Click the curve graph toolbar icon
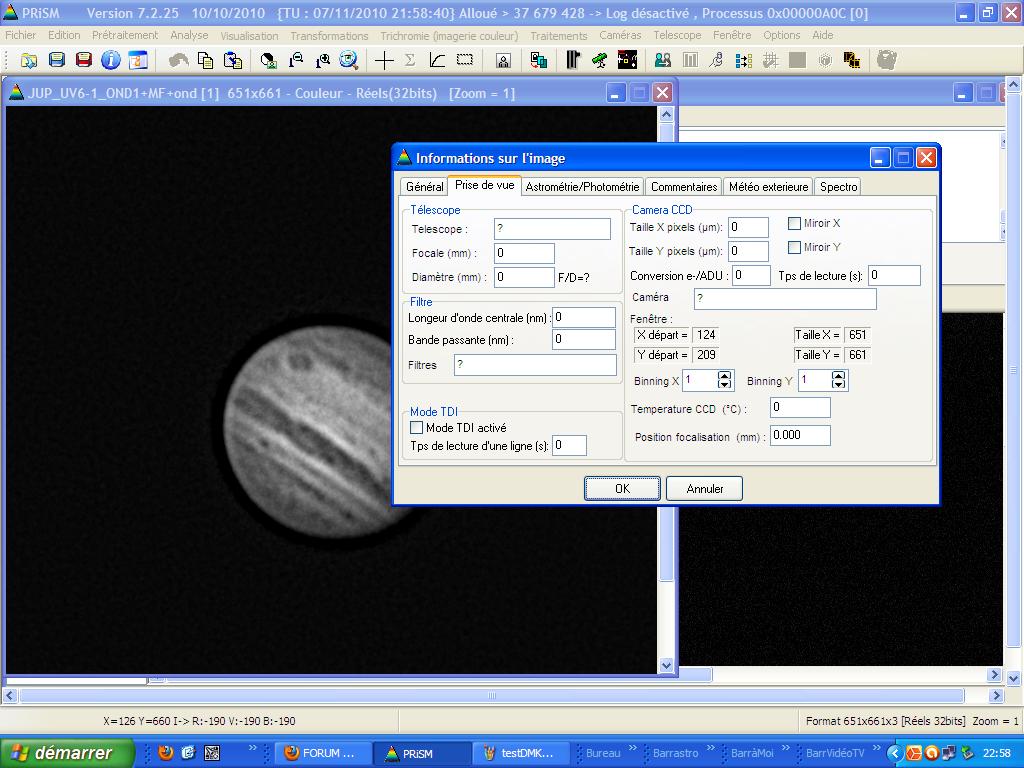The width and height of the screenshot is (1024, 768). [438, 61]
